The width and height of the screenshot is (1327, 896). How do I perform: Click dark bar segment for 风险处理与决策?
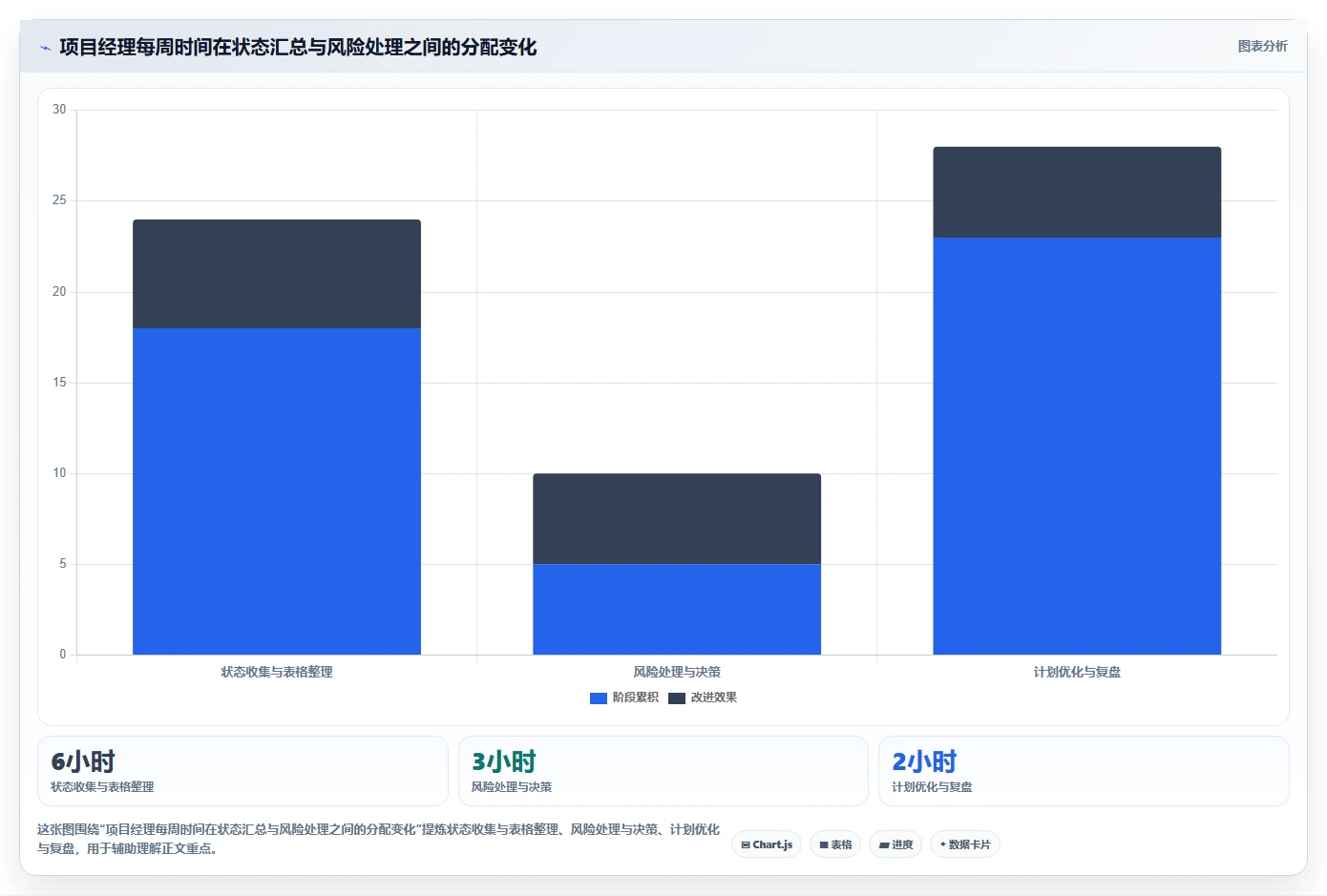tap(677, 518)
